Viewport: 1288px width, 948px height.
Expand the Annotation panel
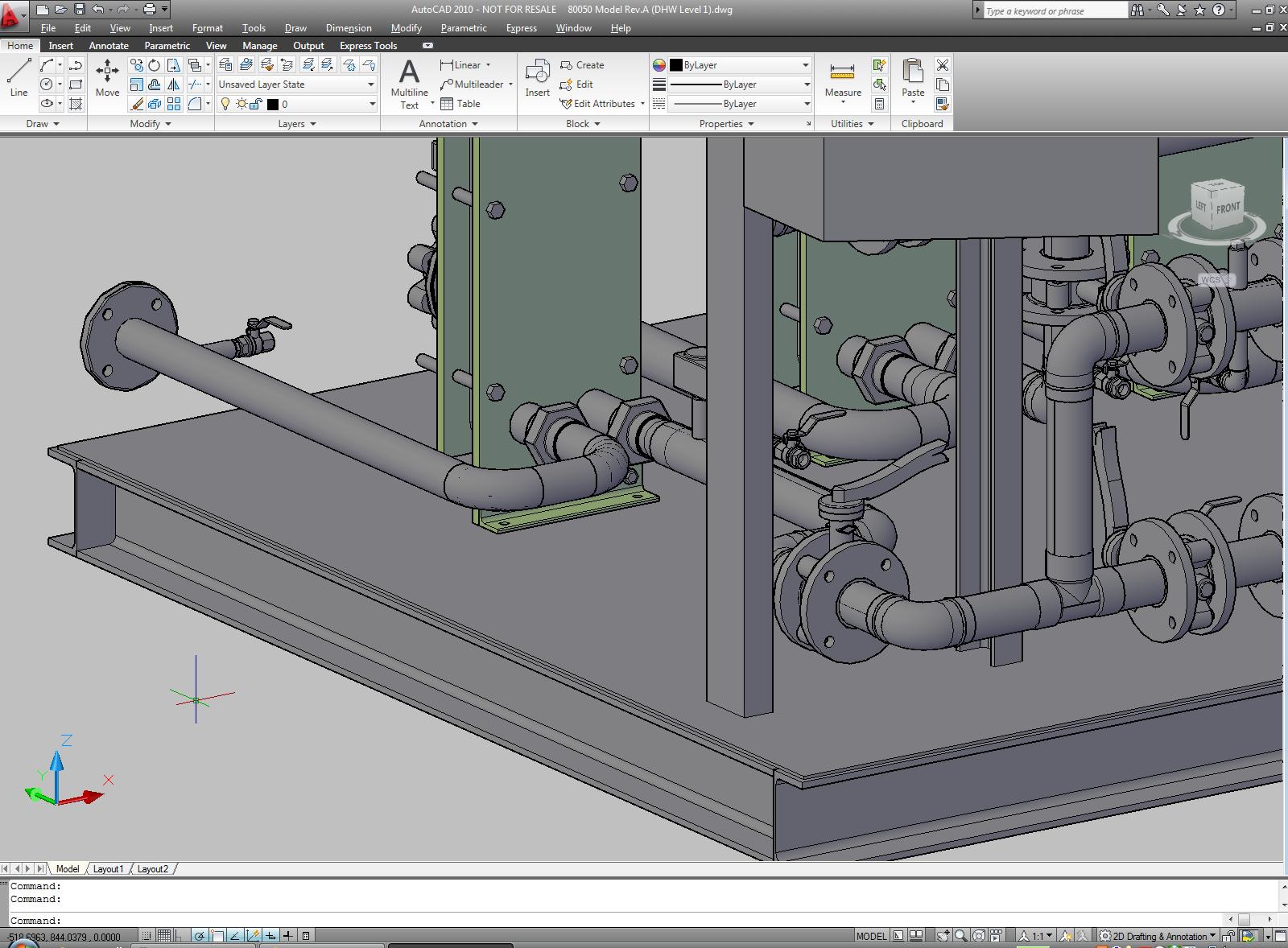448,124
